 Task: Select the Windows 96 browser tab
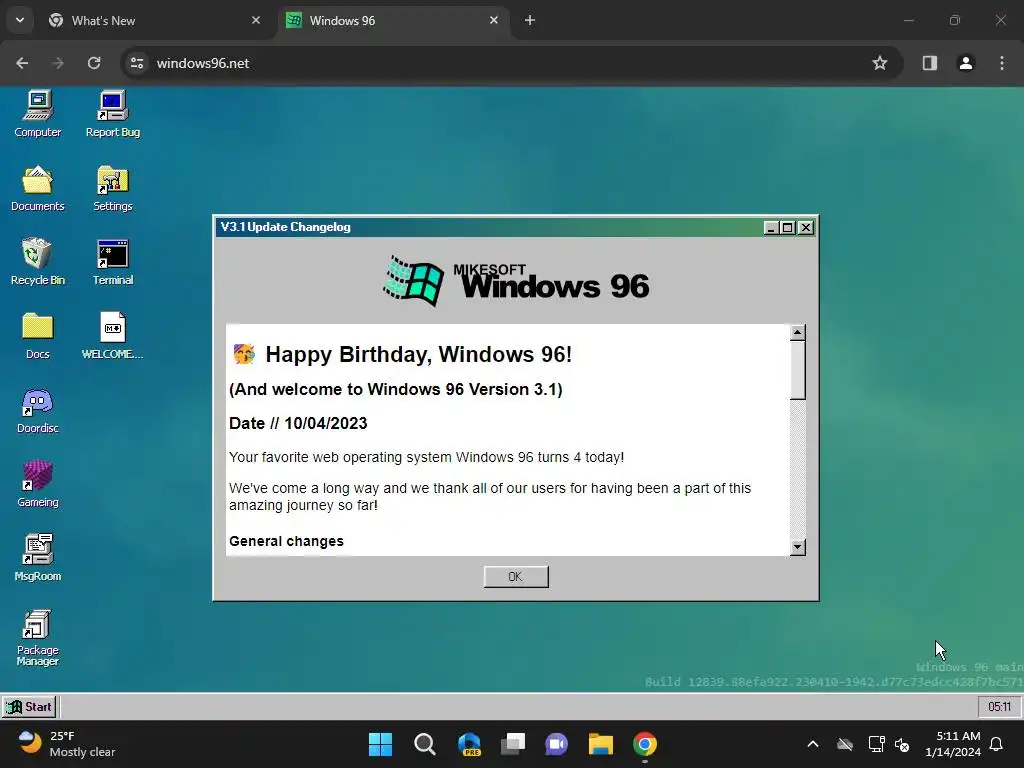393,20
